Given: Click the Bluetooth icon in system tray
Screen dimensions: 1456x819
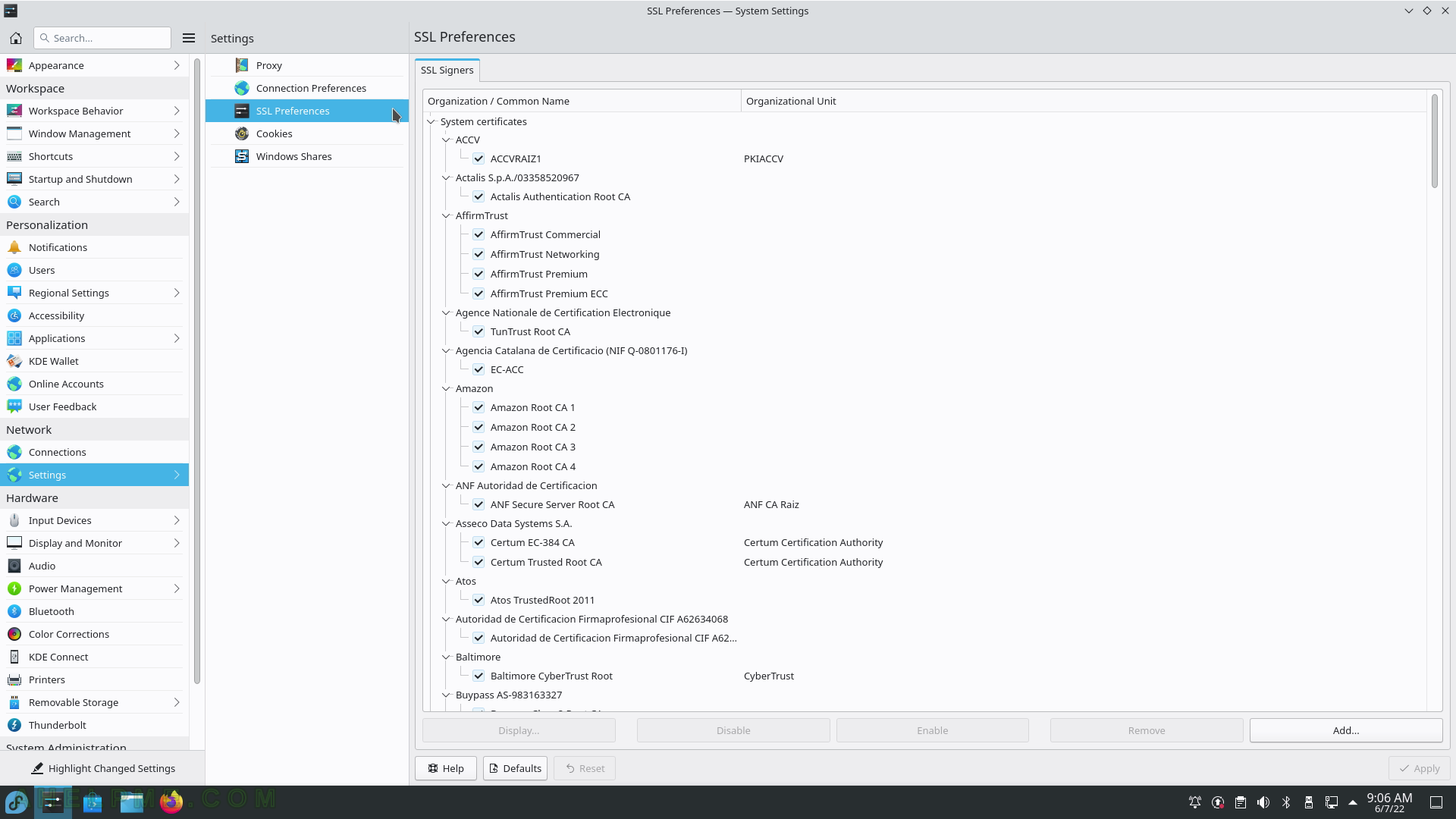Looking at the screenshot, I should pos(1286,802).
